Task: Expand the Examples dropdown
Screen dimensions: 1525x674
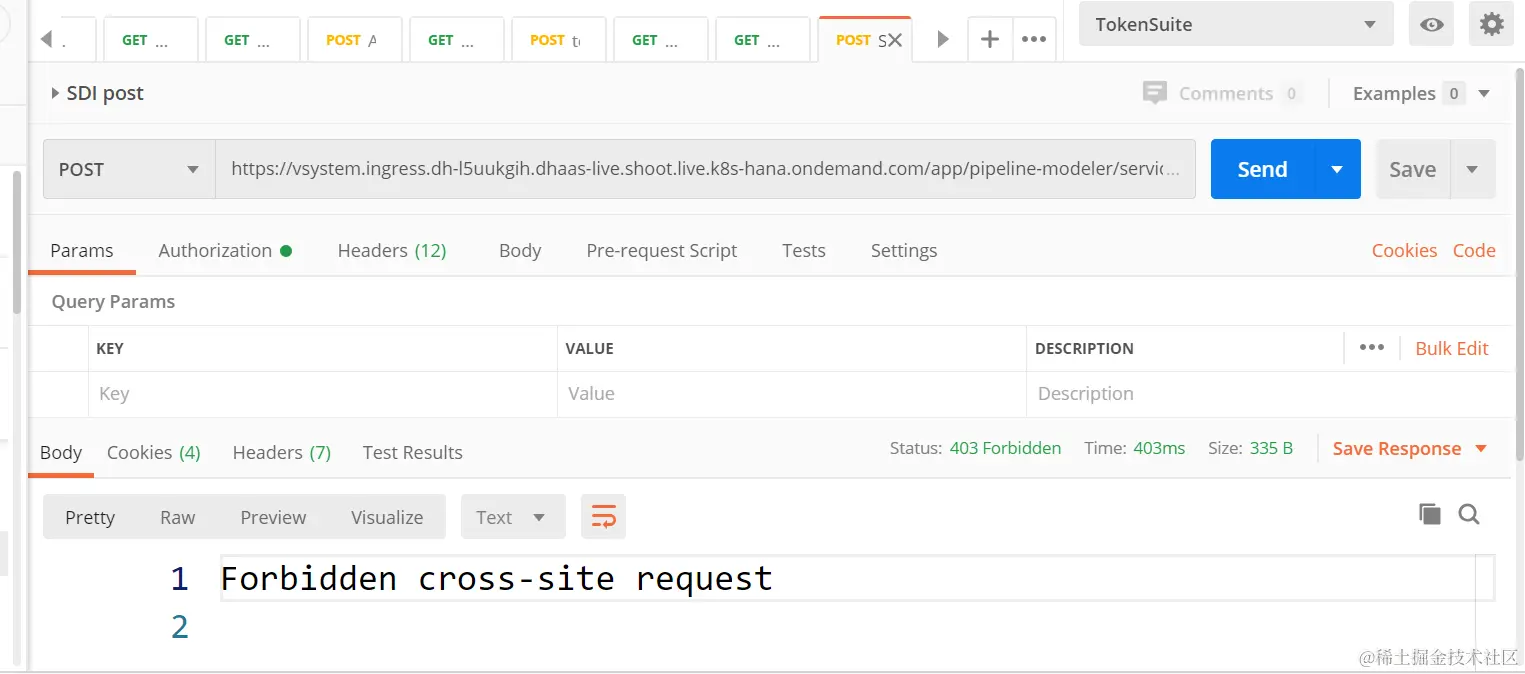Action: point(1484,93)
